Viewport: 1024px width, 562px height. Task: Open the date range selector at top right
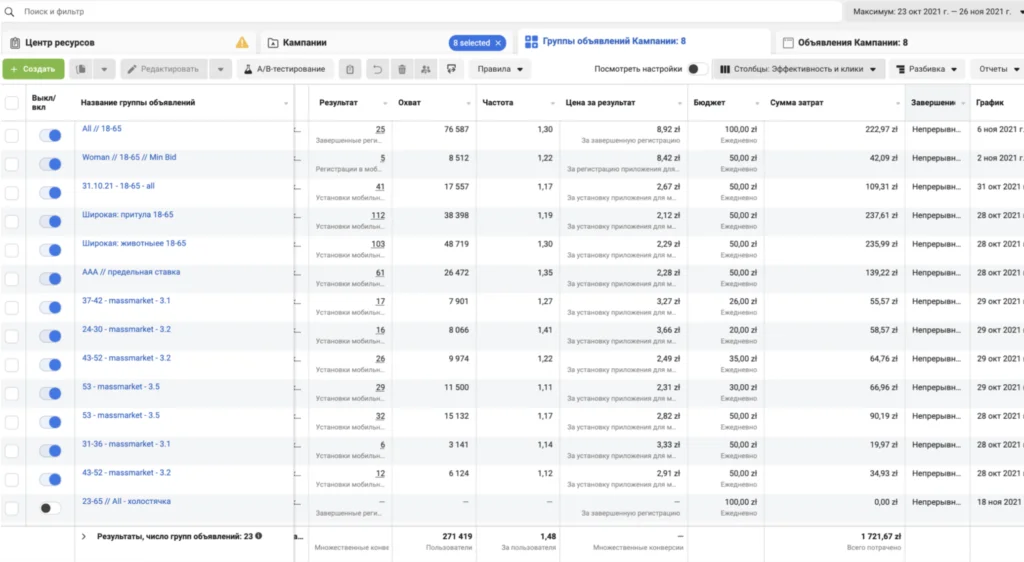point(935,12)
